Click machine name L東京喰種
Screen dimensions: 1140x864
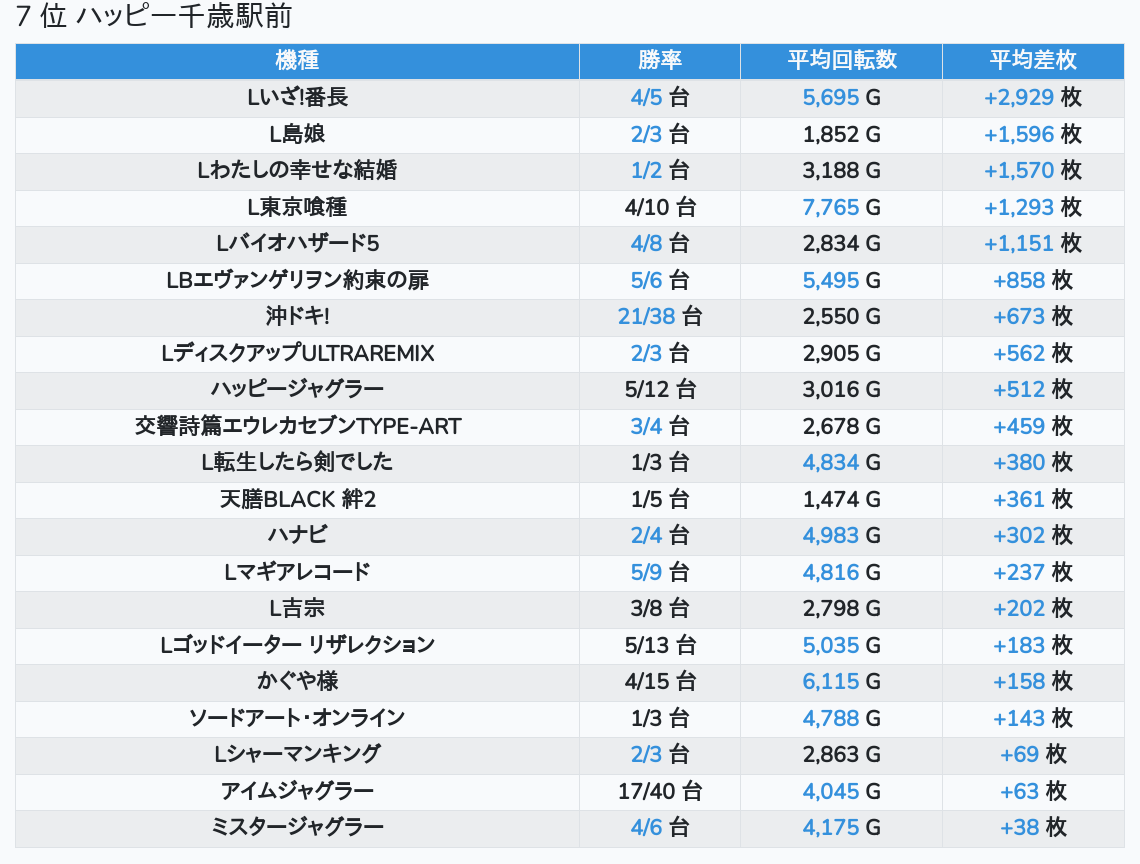point(297,207)
